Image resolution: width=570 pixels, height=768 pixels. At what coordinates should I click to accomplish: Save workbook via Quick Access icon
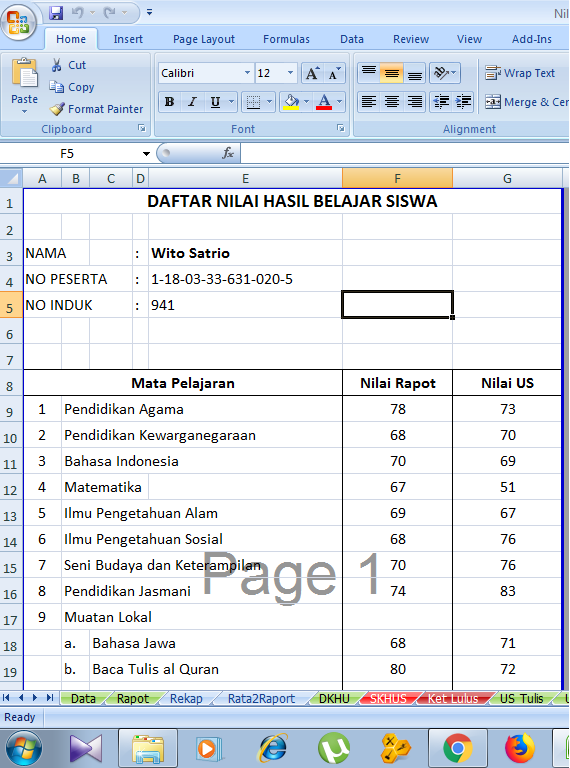pos(56,13)
